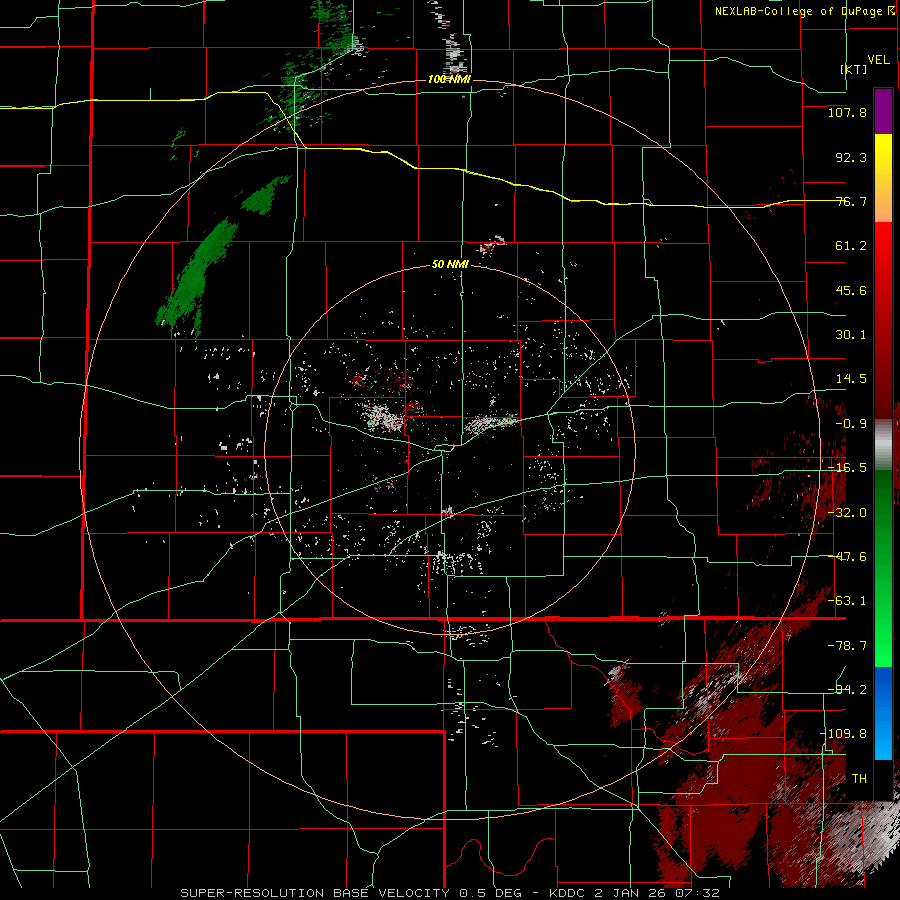Click the 50 NMI range ring label
Viewport: 900px width, 900px height.
click(x=451, y=265)
